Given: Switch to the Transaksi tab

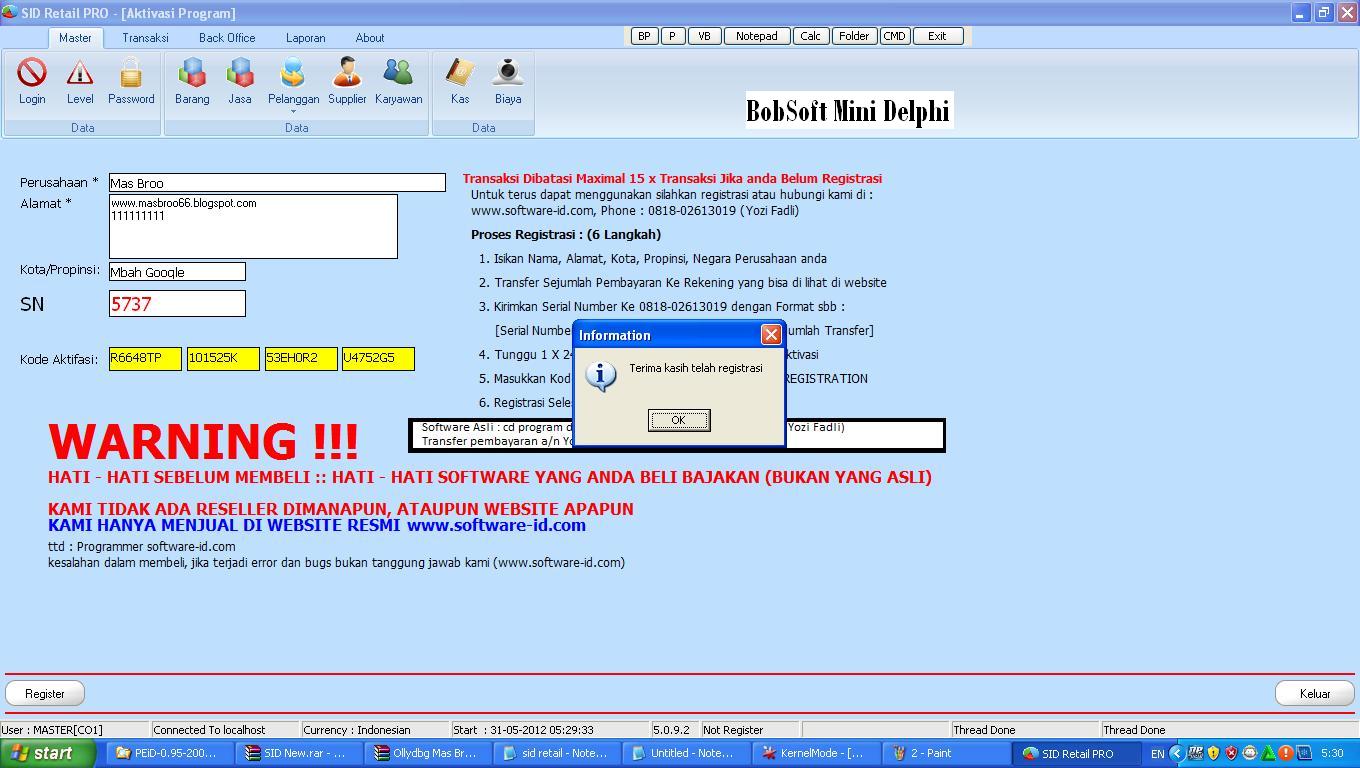Looking at the screenshot, I should click(144, 37).
